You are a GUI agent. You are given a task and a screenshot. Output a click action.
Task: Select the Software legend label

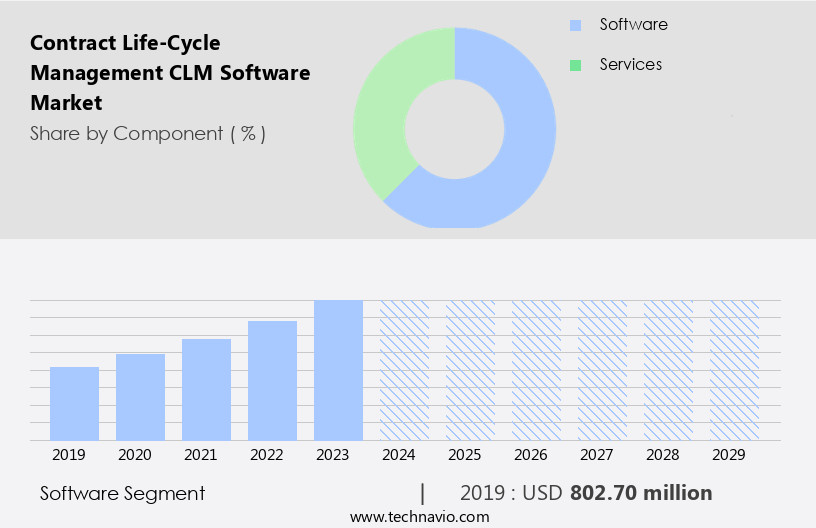633,24
